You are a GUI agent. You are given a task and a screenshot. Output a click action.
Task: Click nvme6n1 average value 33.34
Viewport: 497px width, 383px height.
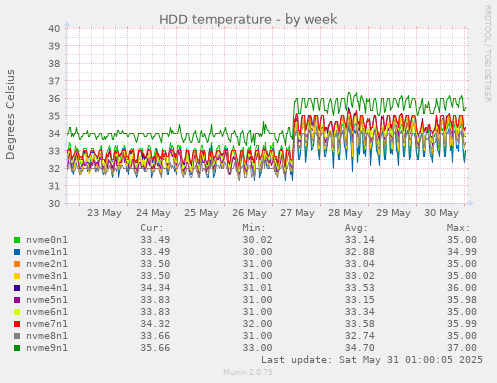[360, 312]
